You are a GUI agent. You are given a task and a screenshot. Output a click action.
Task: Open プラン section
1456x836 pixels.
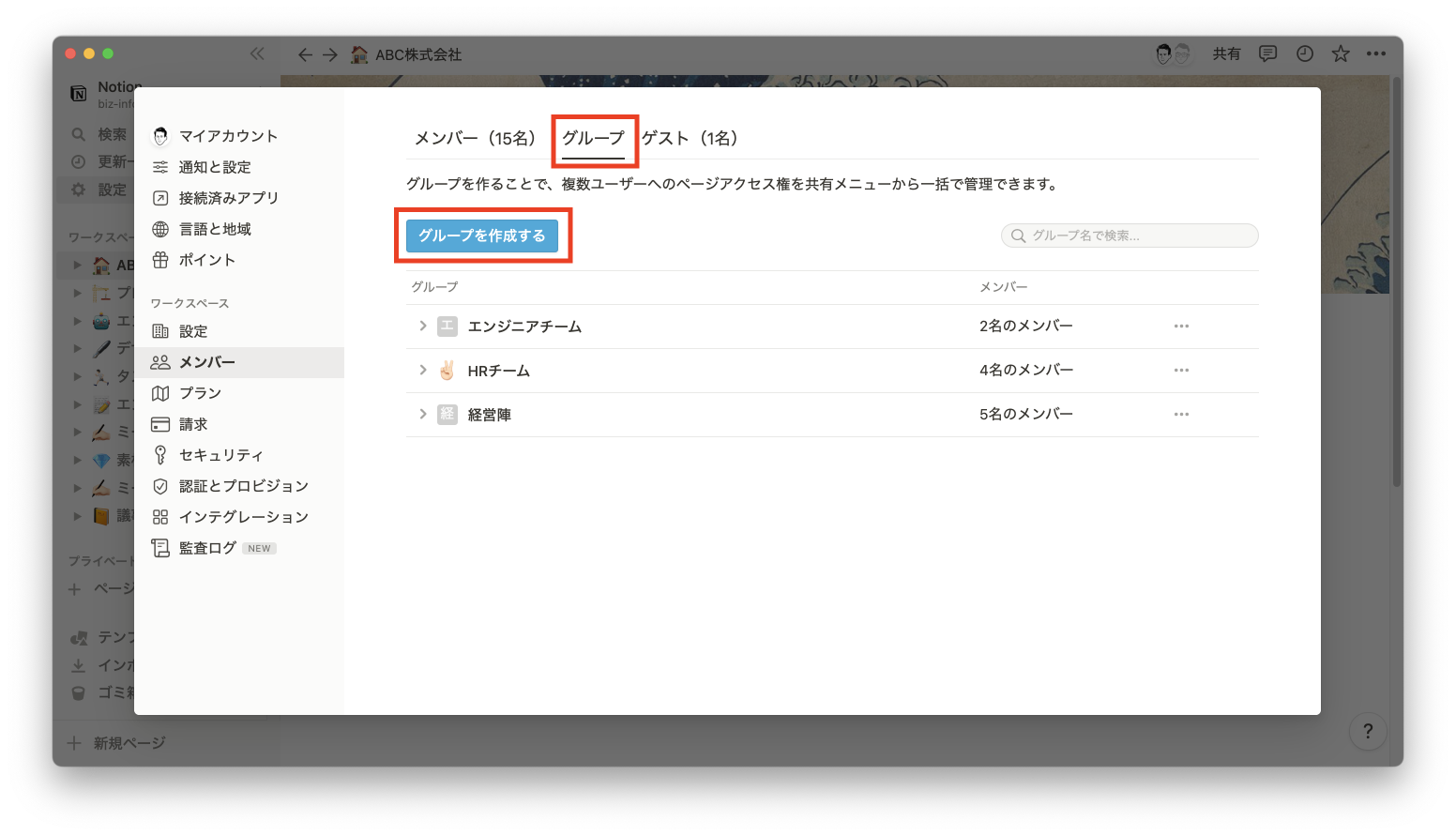pos(239,393)
